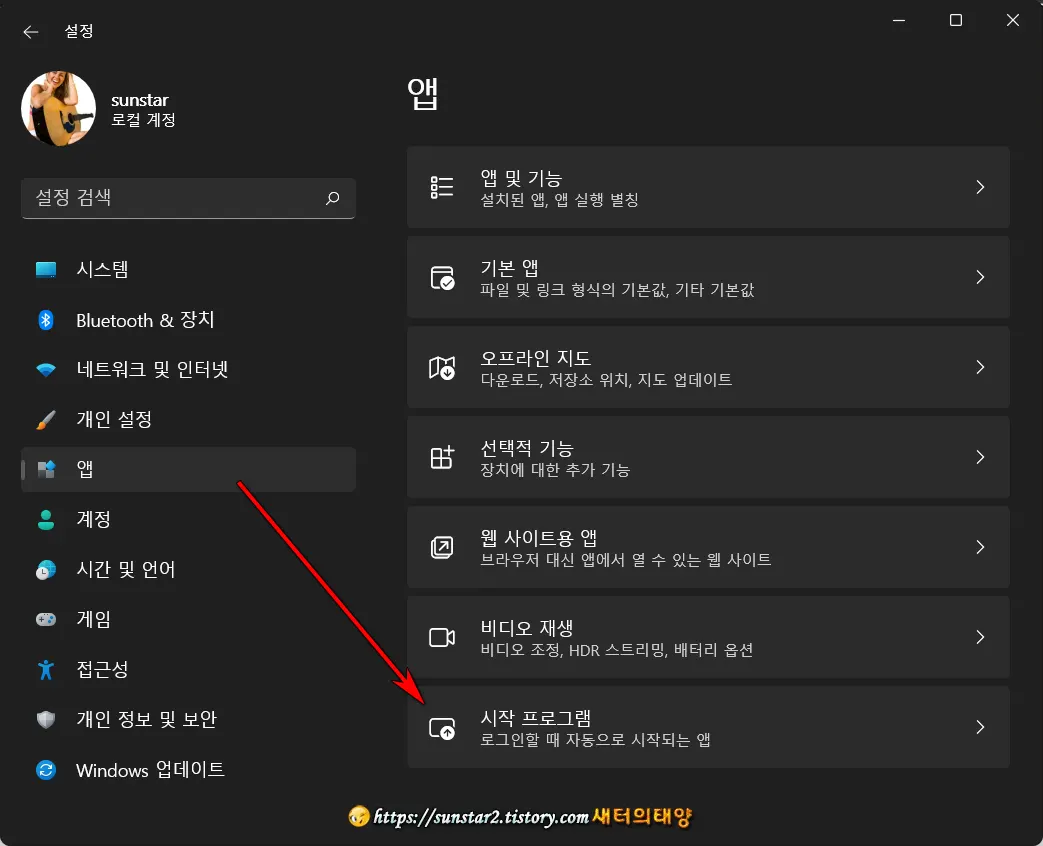Select the 오프라인 지도 map icon
Screen dimensions: 1043x846
point(442,367)
